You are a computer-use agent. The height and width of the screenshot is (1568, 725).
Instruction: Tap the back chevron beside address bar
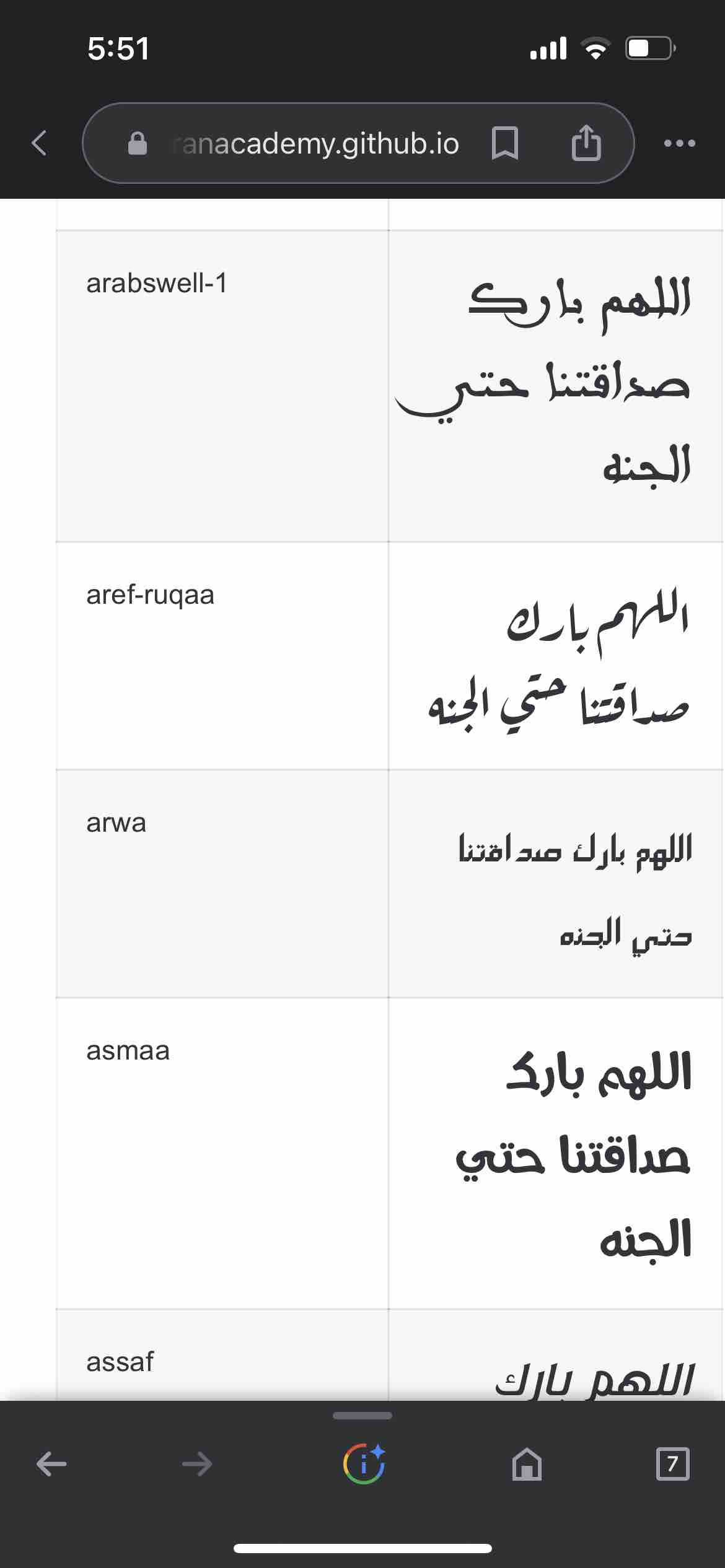click(x=39, y=143)
